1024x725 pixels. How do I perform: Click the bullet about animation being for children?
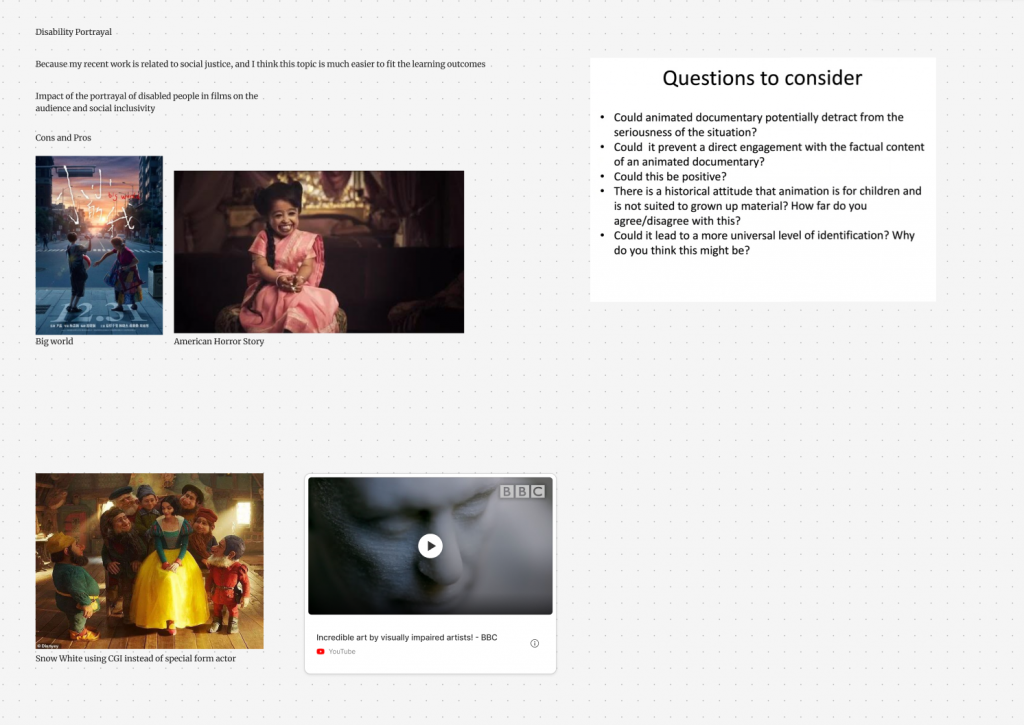point(767,206)
